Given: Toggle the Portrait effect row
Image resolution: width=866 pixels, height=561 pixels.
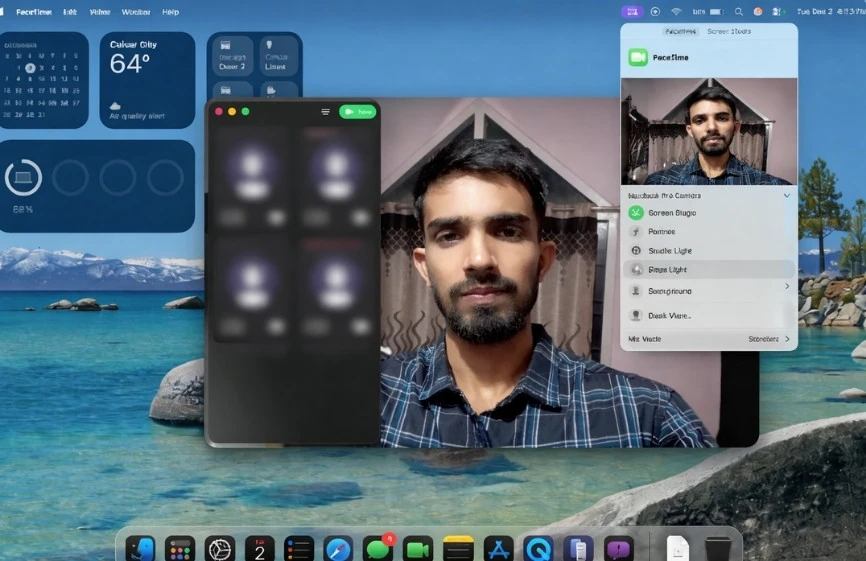Looking at the screenshot, I should (x=709, y=231).
